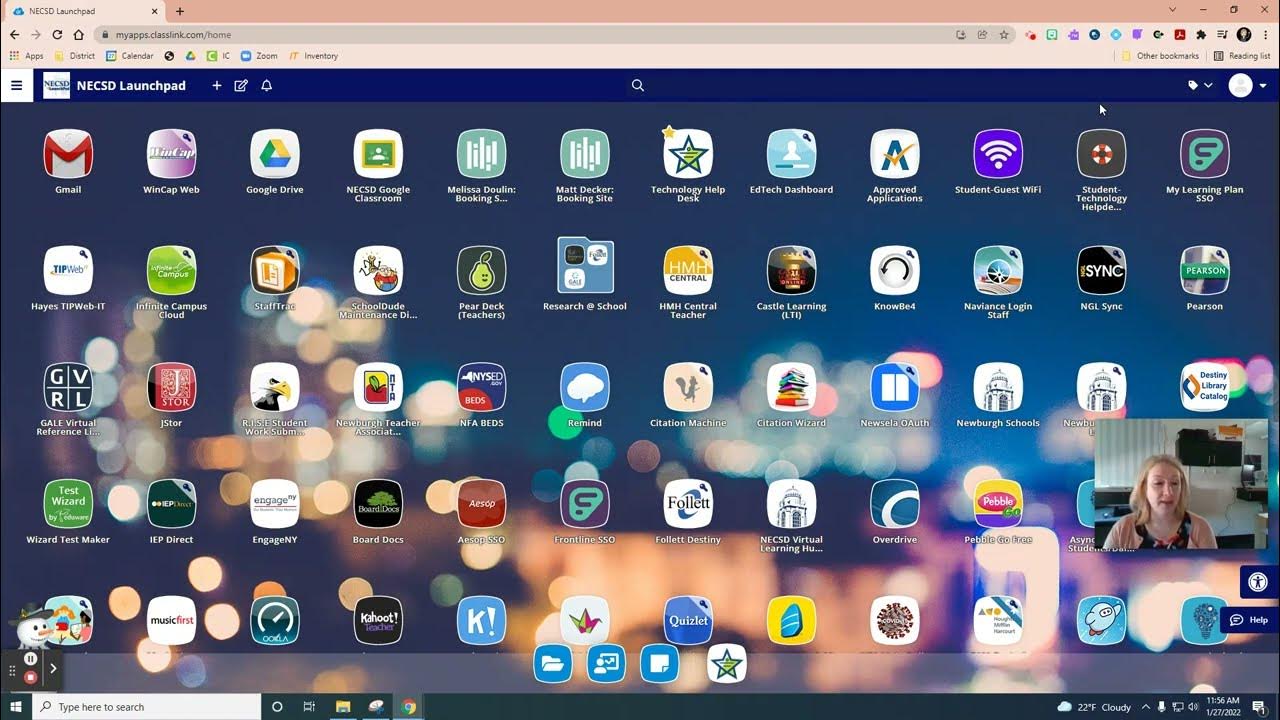This screenshot has width=1280, height=720.
Task: Open Citation Wizard
Action: pos(791,387)
